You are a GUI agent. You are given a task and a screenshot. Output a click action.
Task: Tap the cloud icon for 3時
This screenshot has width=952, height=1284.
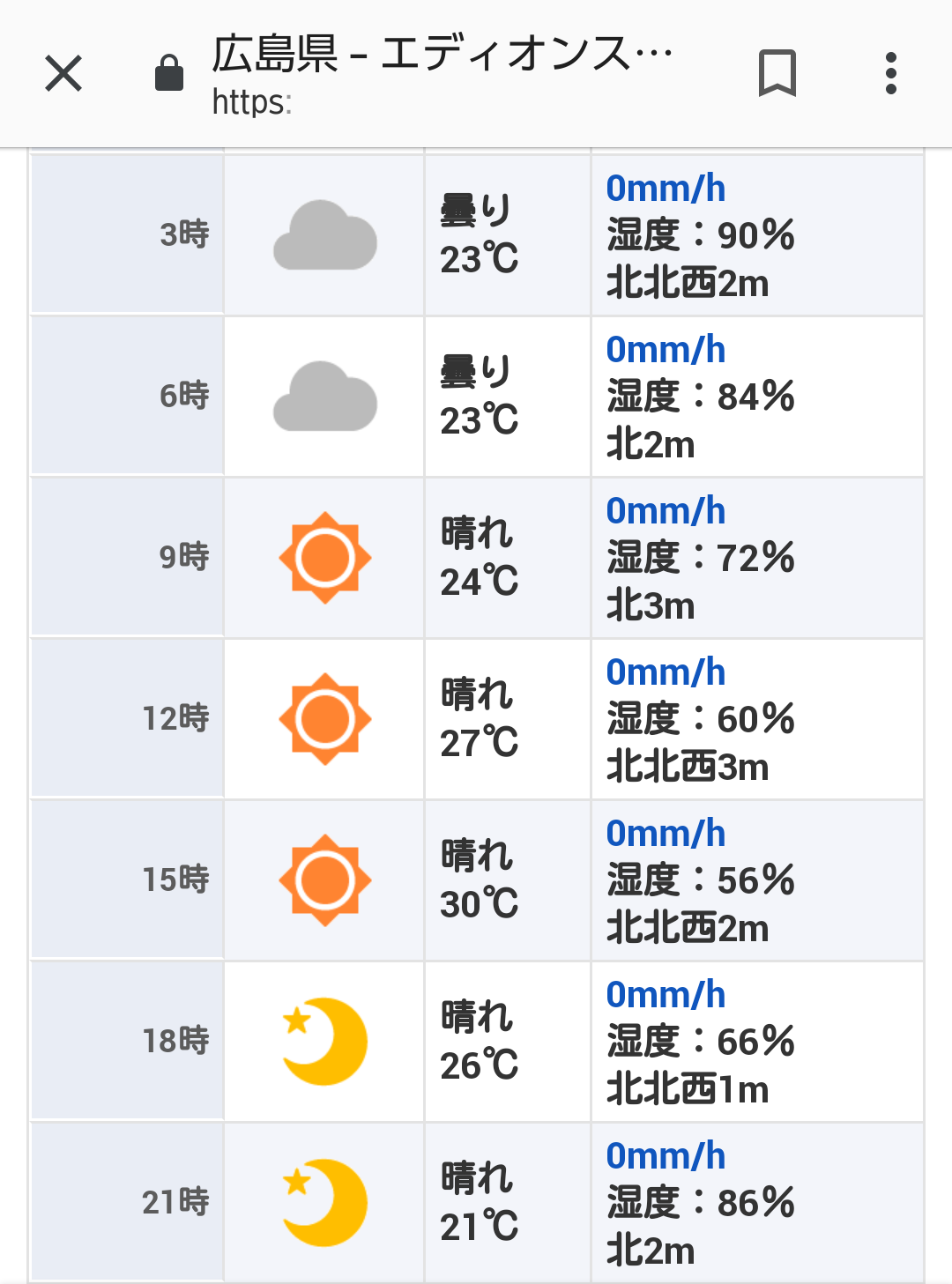pos(324,235)
